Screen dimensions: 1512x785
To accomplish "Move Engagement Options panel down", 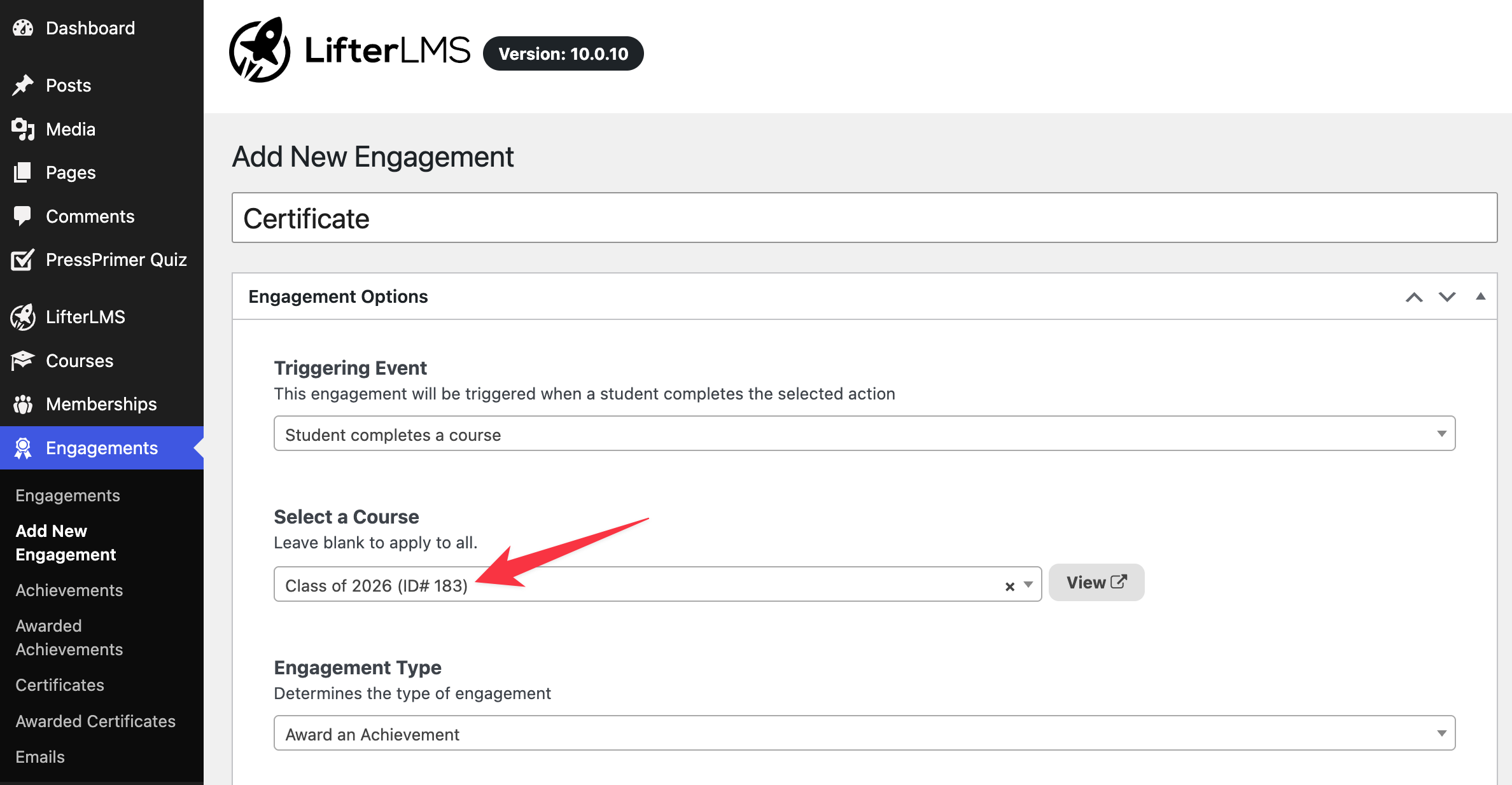I will coord(1447,297).
